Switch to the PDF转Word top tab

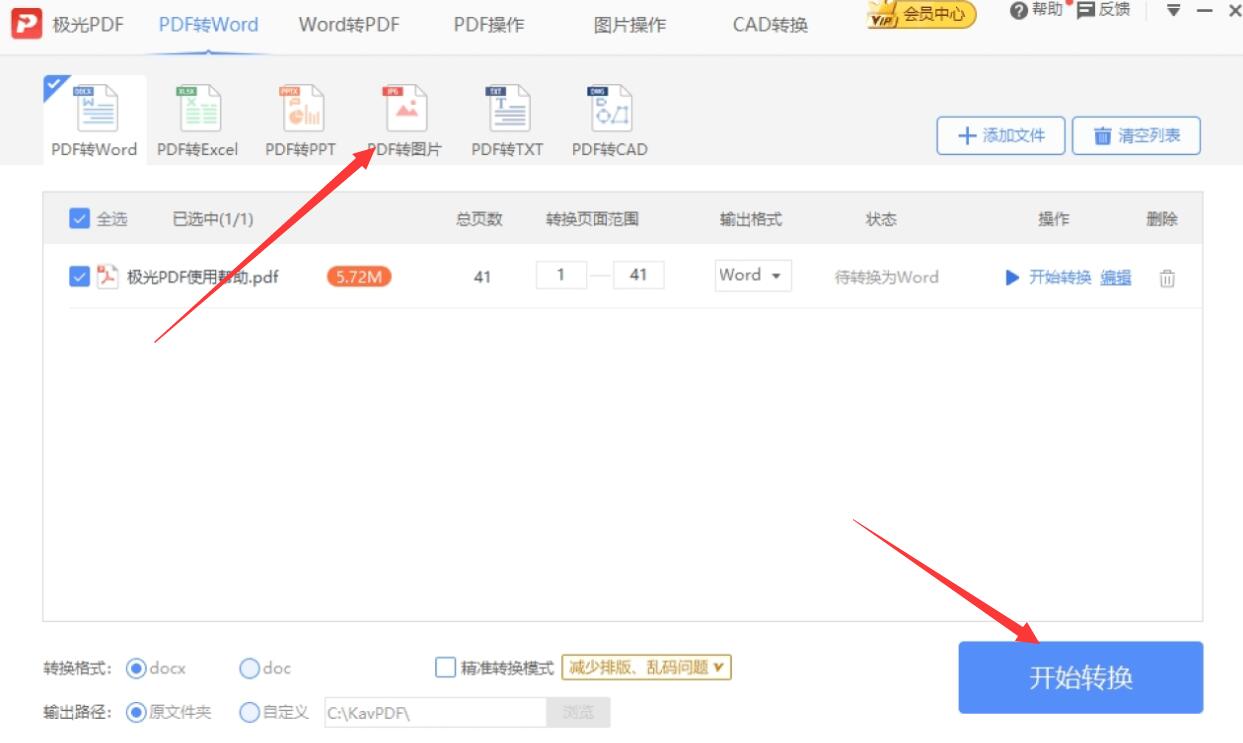[208, 25]
